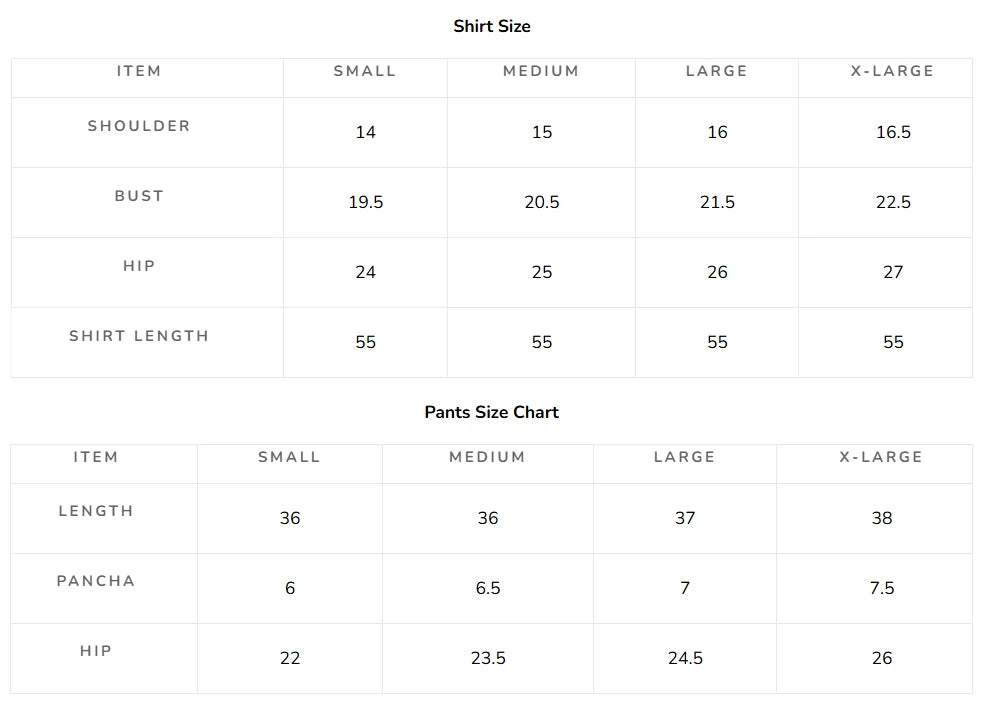Select the pancha value 6.5
983x708 pixels.
coord(488,588)
